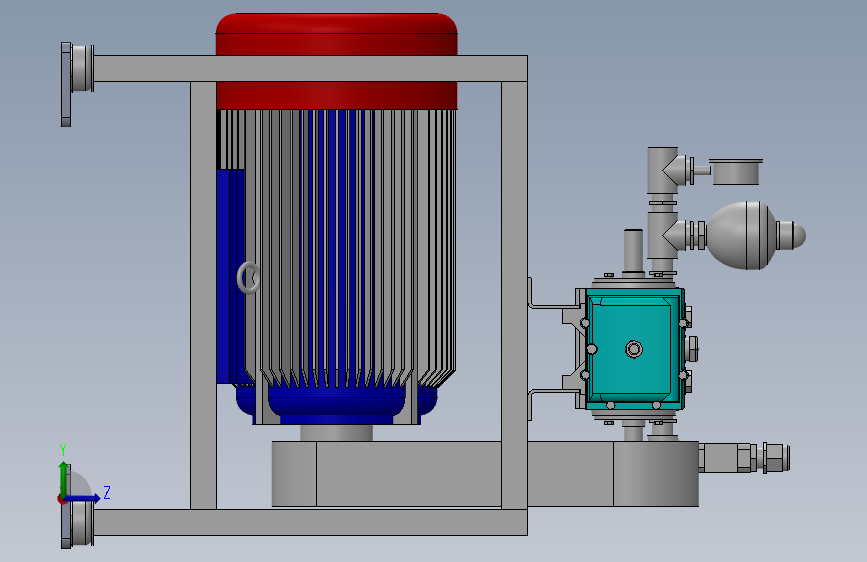This screenshot has width=867, height=562.
Task: Click the green Y axis arrow of the triad
Action: tap(64, 479)
